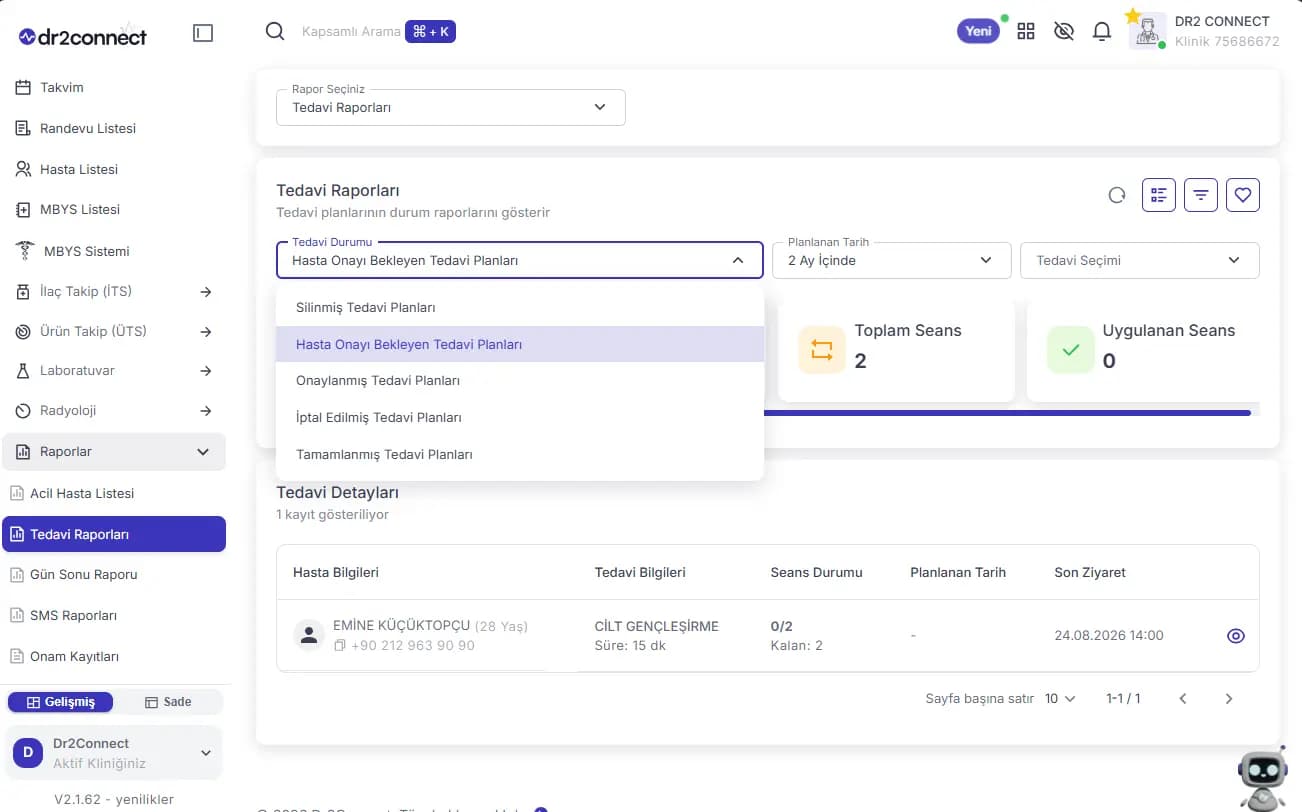Click the Toplam Seans card
This screenshot has height=812, width=1302.
[896, 351]
